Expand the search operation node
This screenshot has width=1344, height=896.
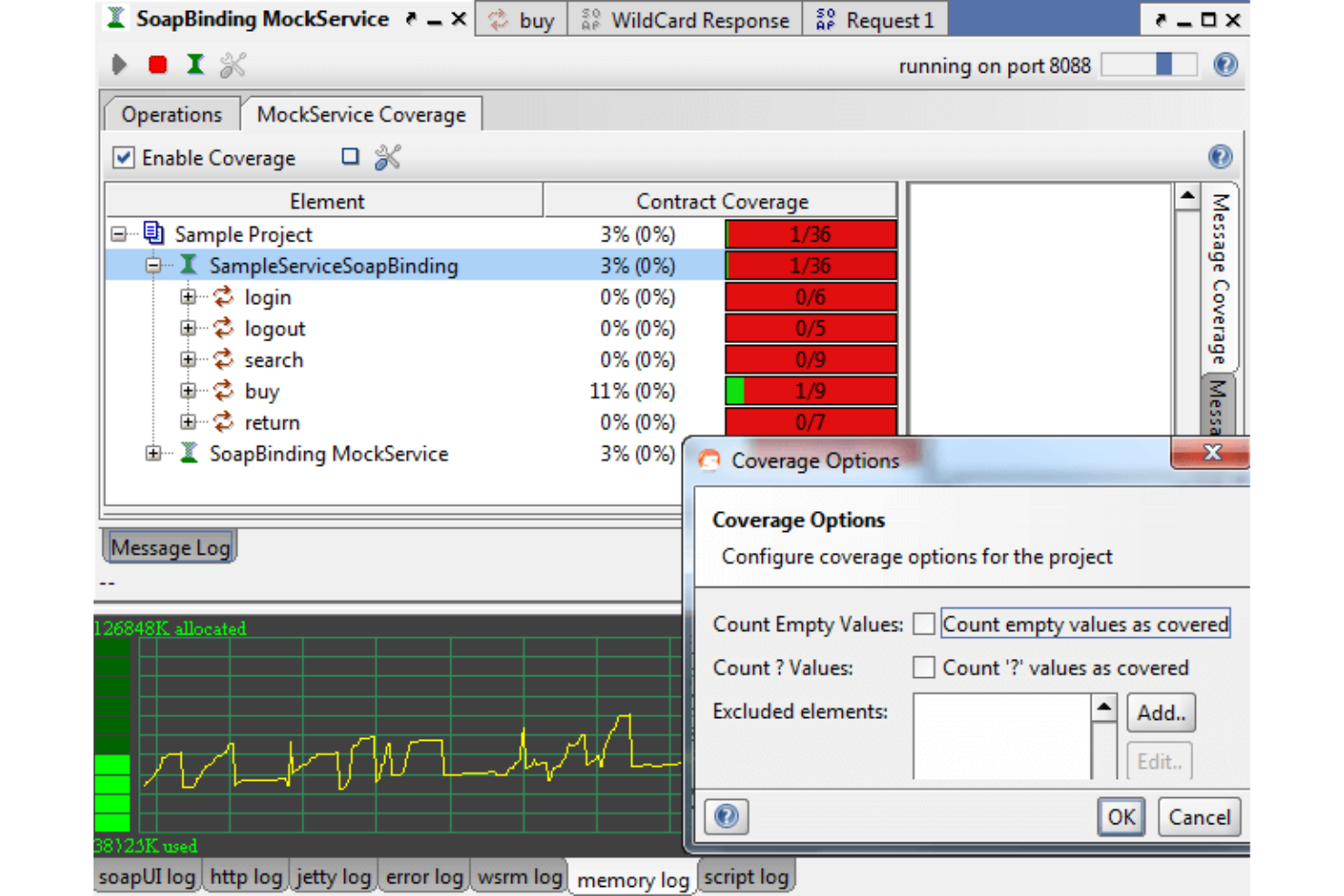(x=188, y=359)
